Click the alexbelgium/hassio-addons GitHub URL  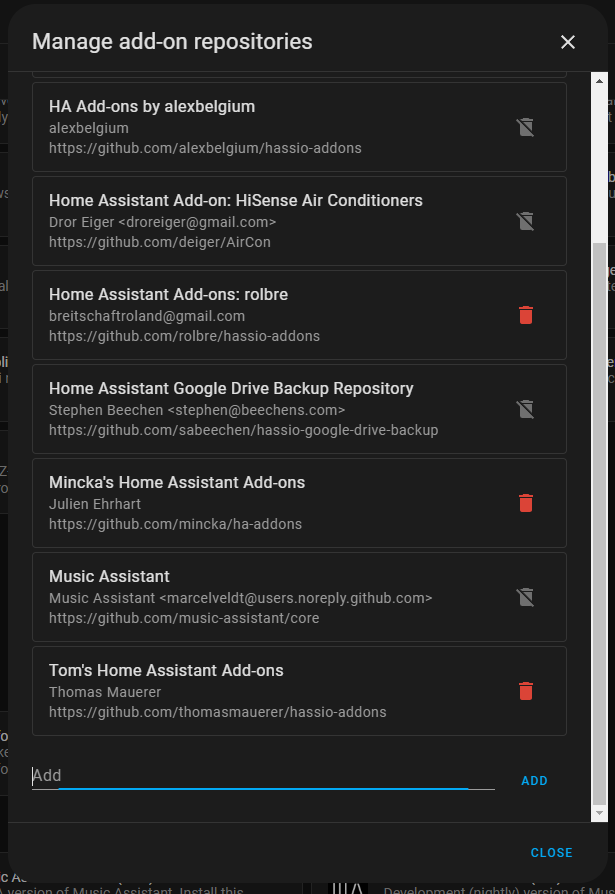pos(205,148)
